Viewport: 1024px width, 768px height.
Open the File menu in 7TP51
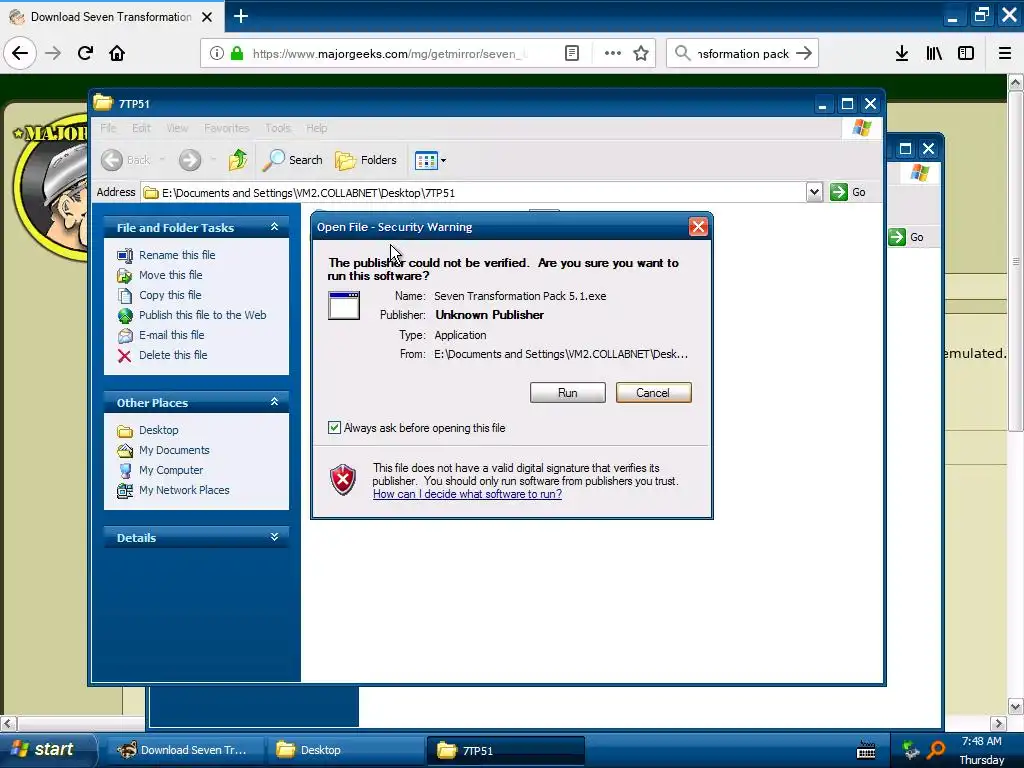[x=108, y=128]
